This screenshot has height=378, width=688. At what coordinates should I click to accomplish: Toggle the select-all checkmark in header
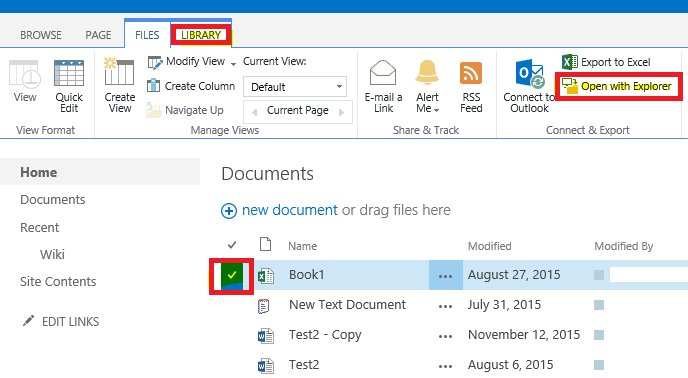[232, 245]
